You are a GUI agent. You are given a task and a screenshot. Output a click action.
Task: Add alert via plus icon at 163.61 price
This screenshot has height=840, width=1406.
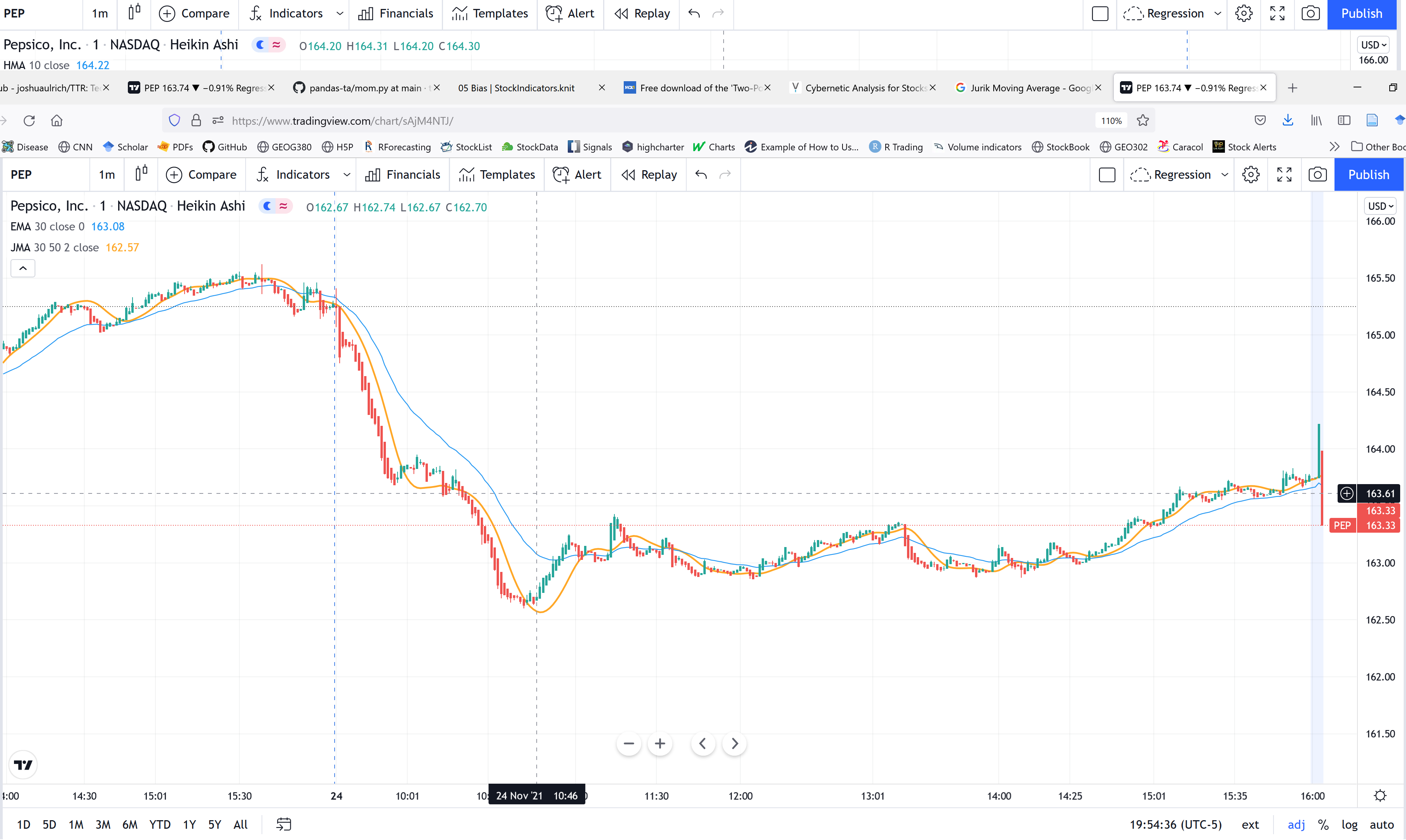click(1347, 493)
